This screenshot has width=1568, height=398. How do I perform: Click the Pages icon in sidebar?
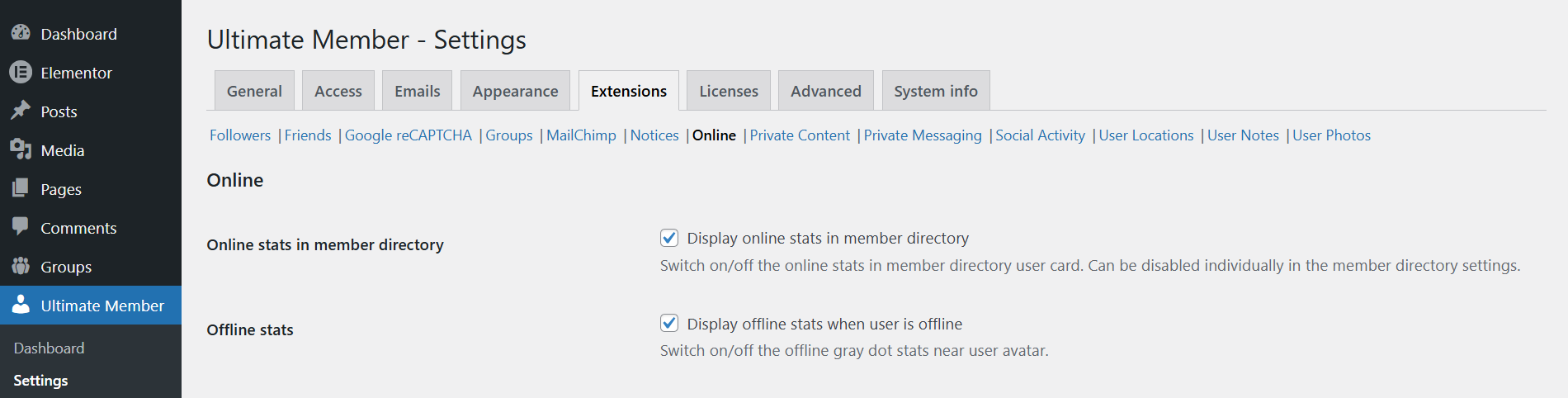tap(21, 188)
